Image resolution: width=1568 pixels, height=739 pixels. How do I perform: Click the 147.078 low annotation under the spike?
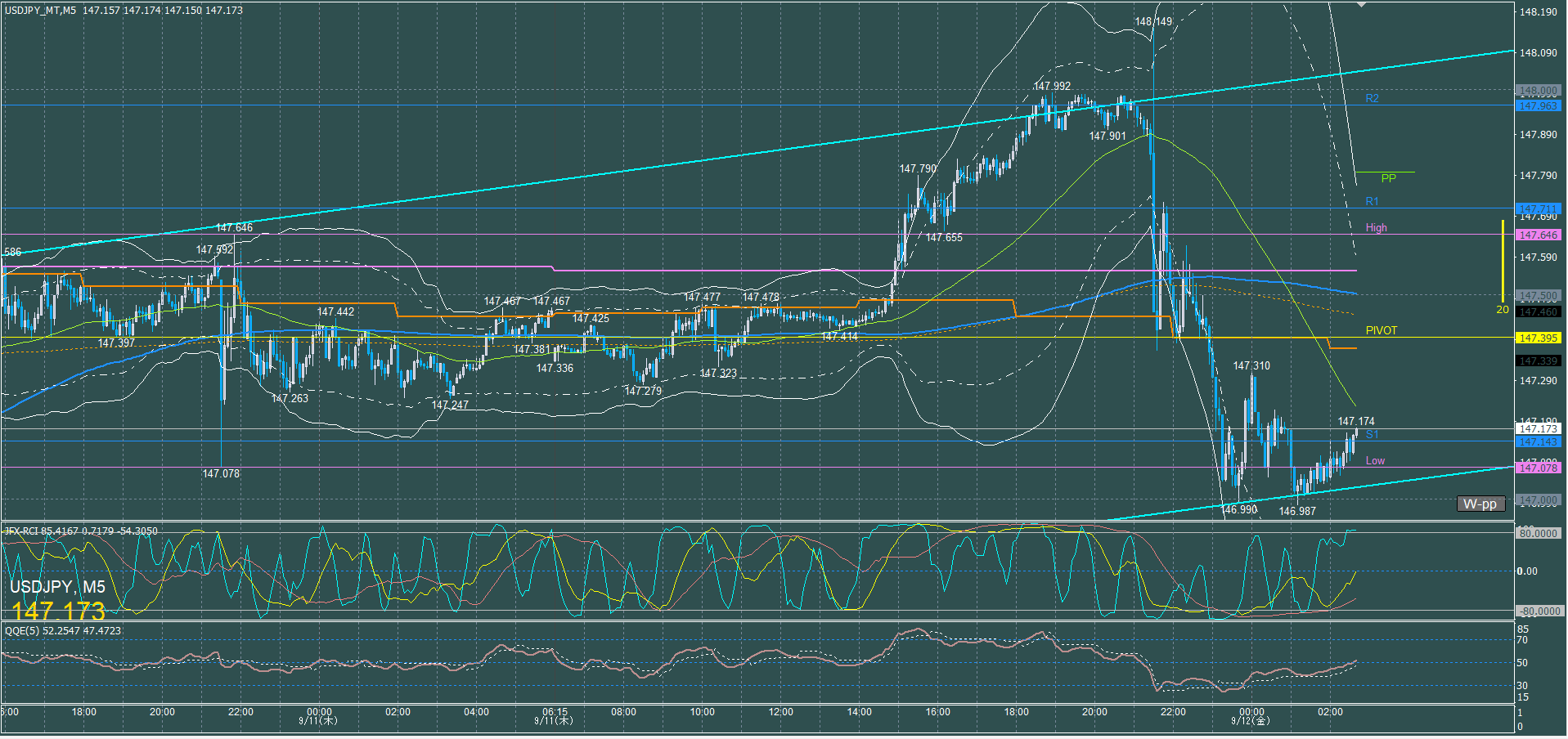tap(221, 474)
